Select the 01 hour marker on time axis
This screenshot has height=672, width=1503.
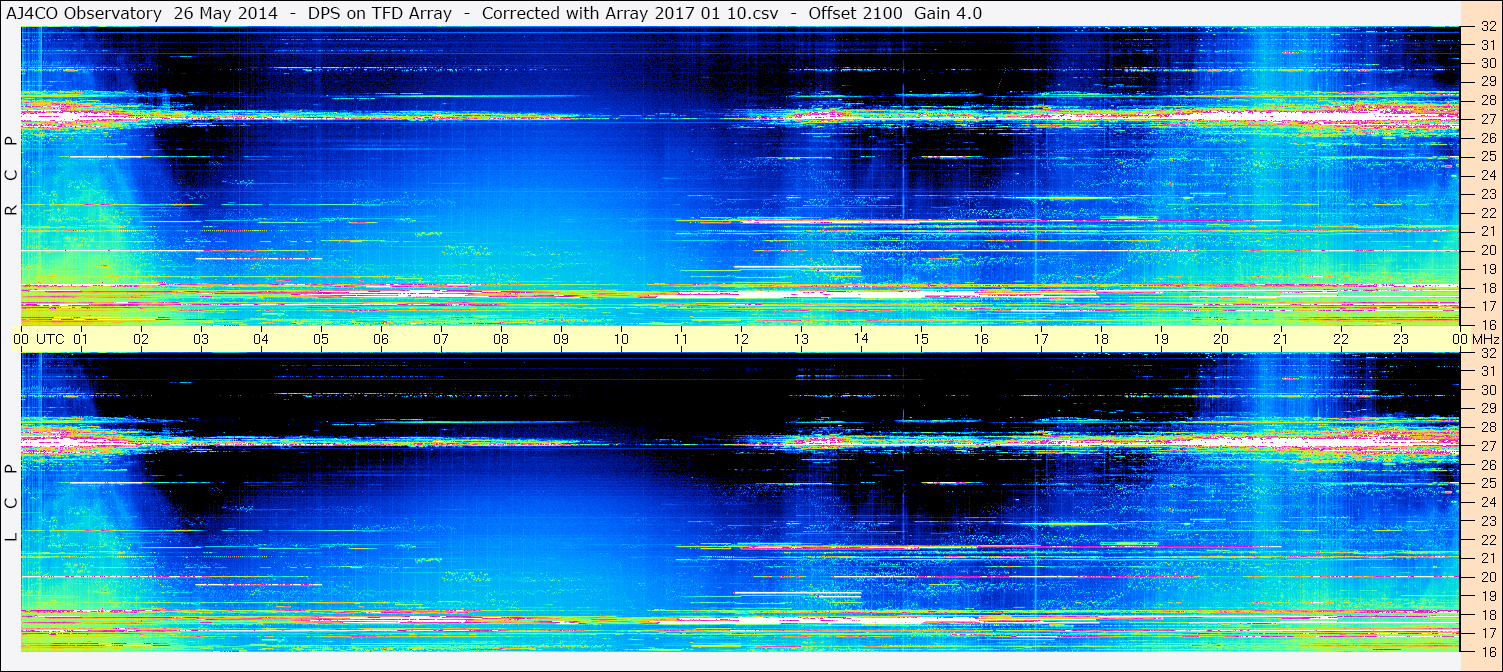pyautogui.click(x=81, y=339)
